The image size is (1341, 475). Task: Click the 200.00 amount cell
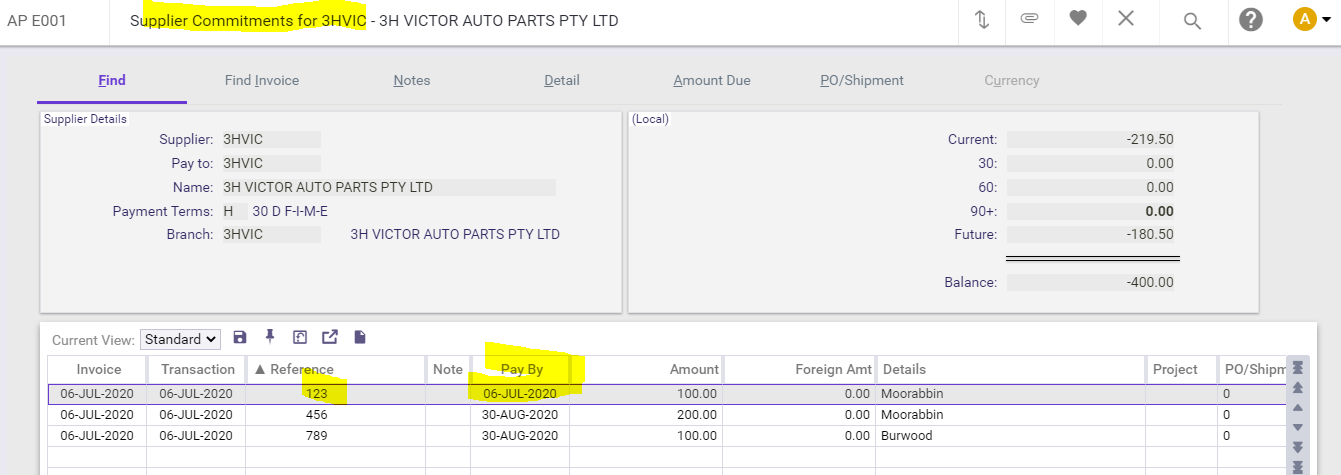pyautogui.click(x=647, y=414)
